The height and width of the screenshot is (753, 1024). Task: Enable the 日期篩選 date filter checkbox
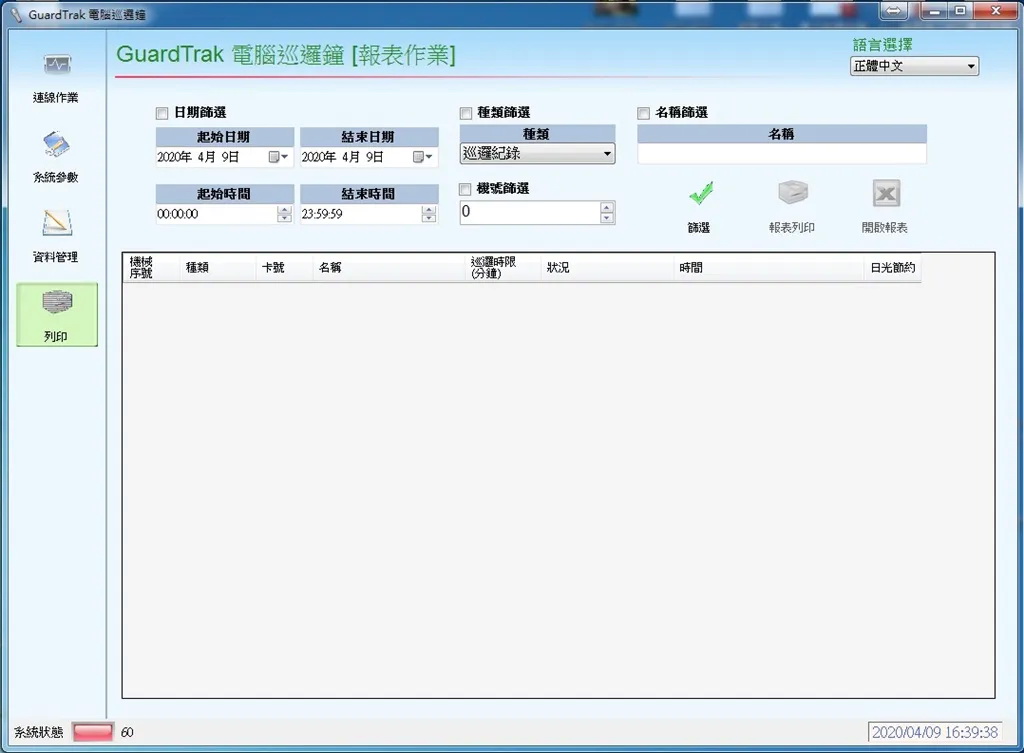(x=162, y=114)
